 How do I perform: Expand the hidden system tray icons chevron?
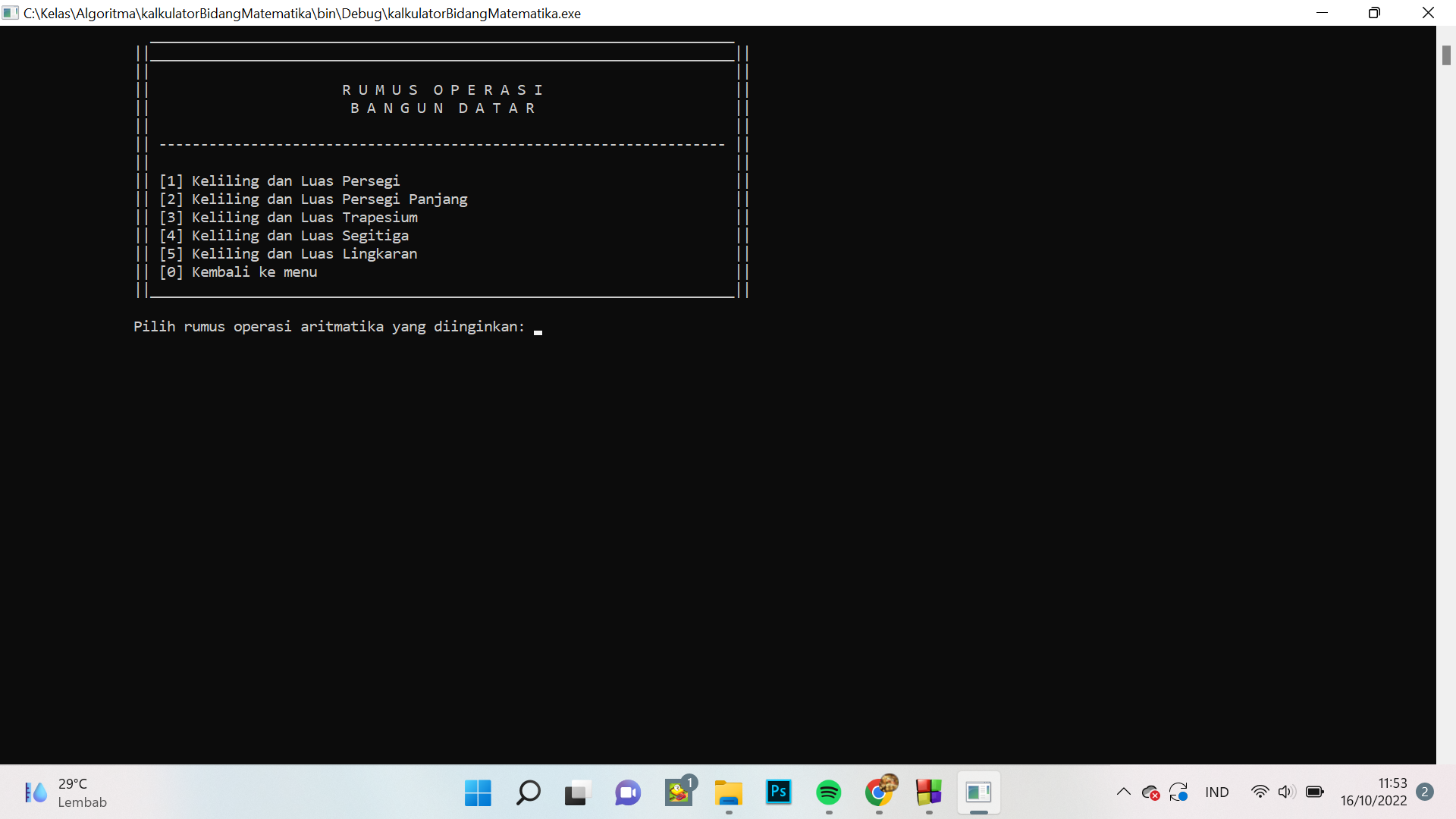click(x=1124, y=792)
